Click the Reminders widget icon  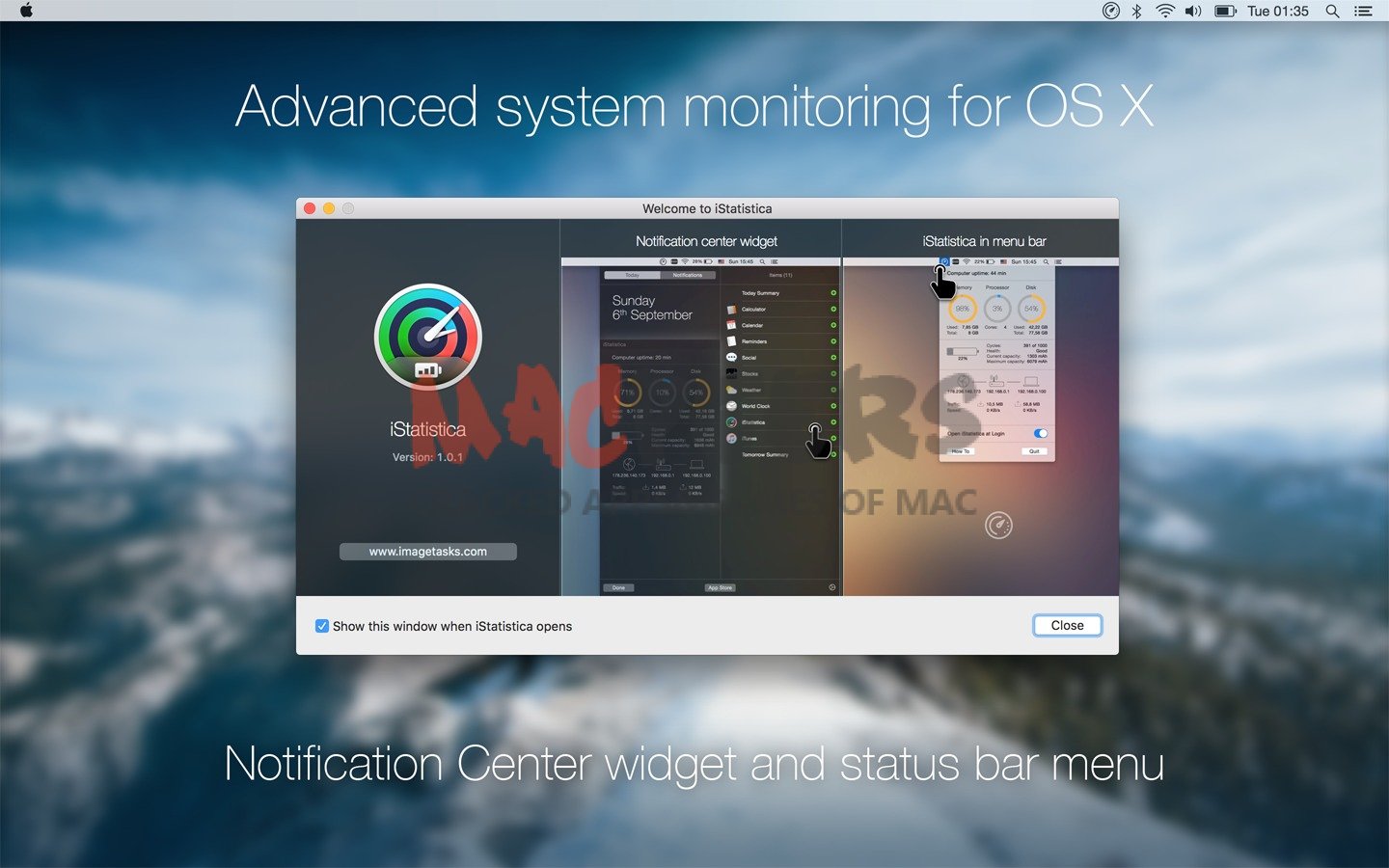coord(732,341)
